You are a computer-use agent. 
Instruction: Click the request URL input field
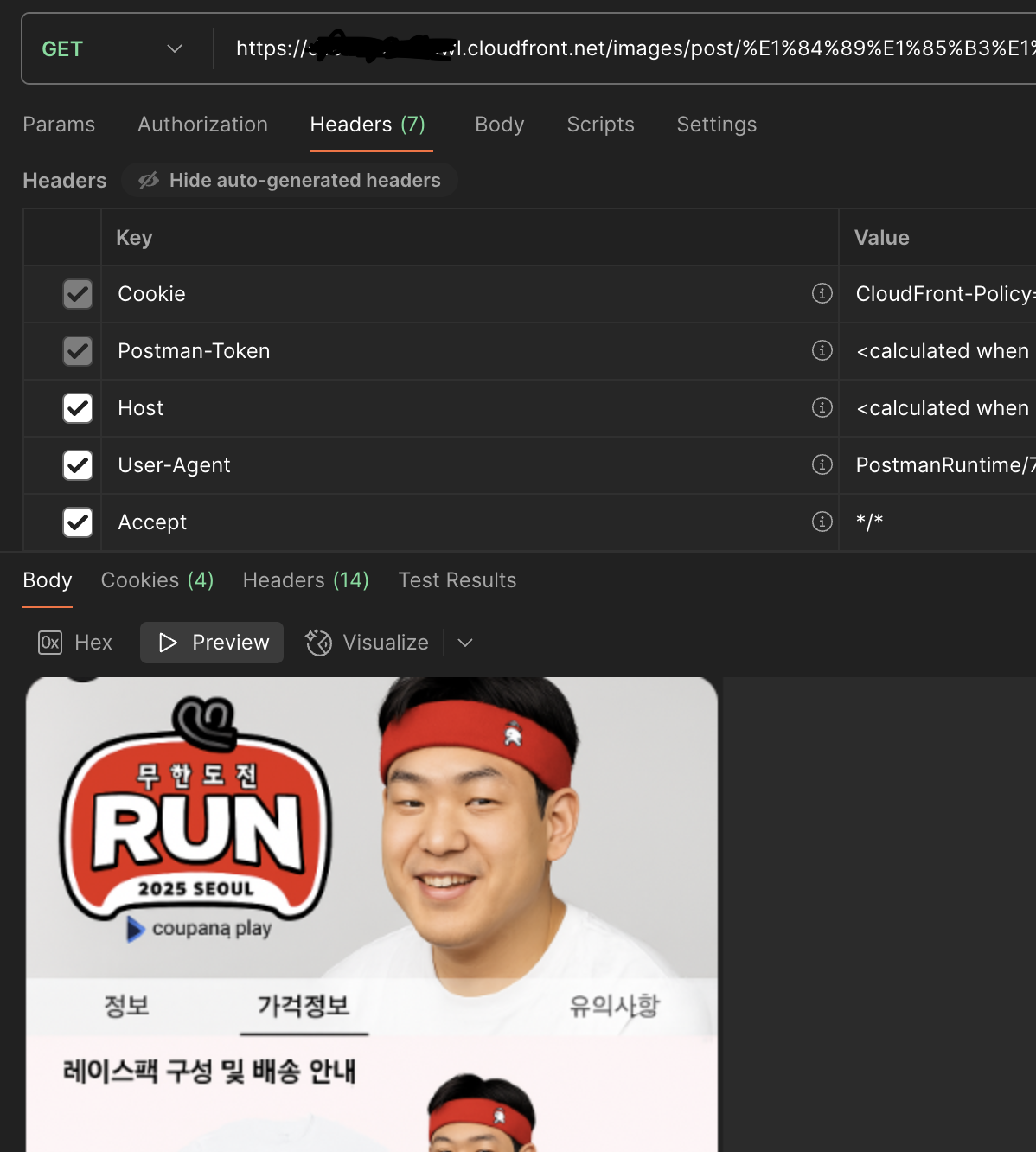point(630,48)
